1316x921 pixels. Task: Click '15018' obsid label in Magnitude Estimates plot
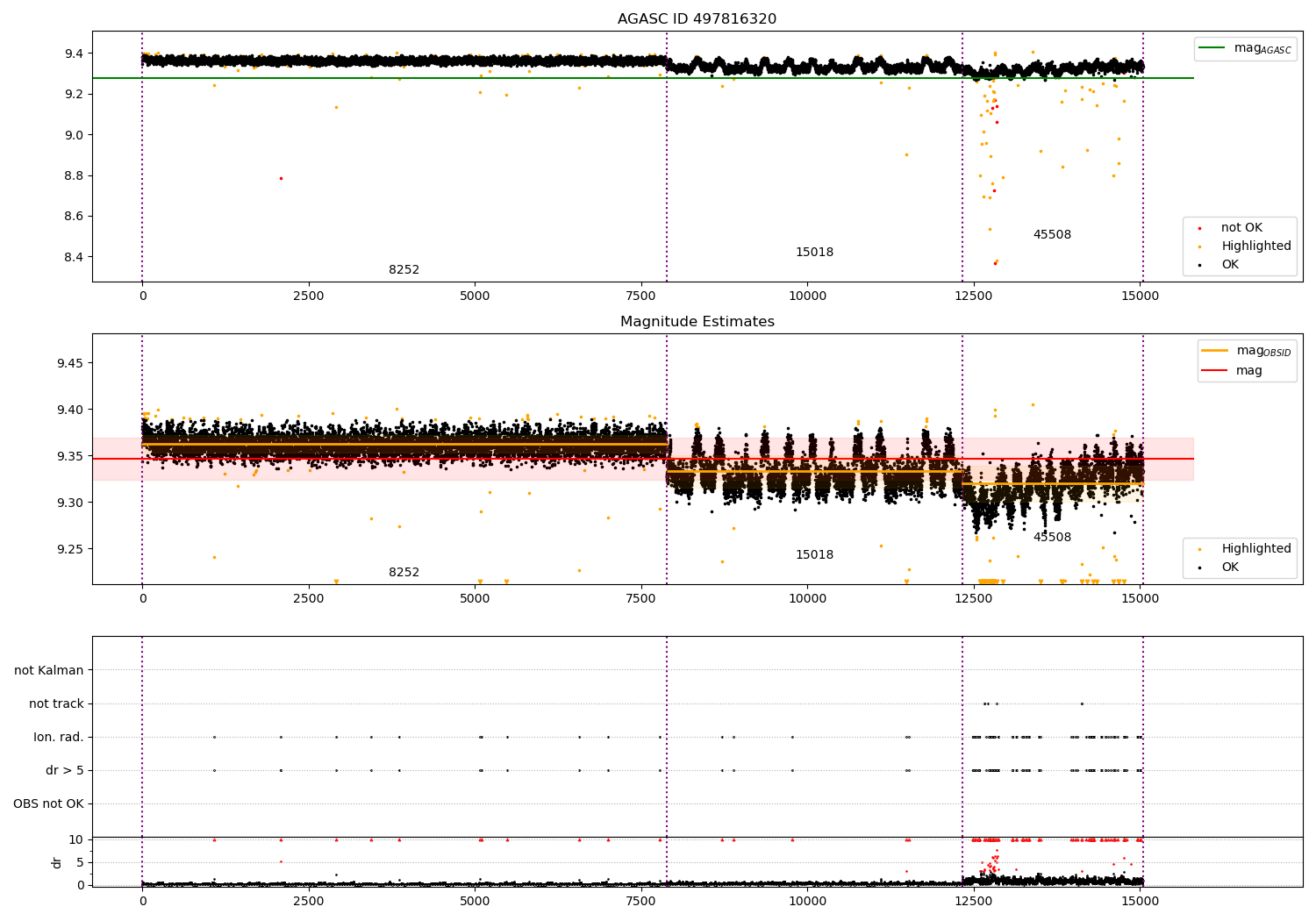point(814,555)
